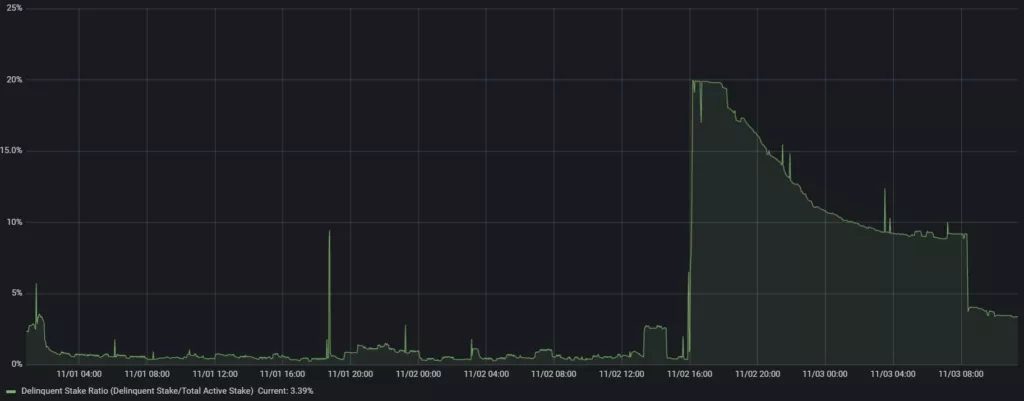Select the 11/01 04:00 time axis label
1024x401 pixels.
point(78,374)
